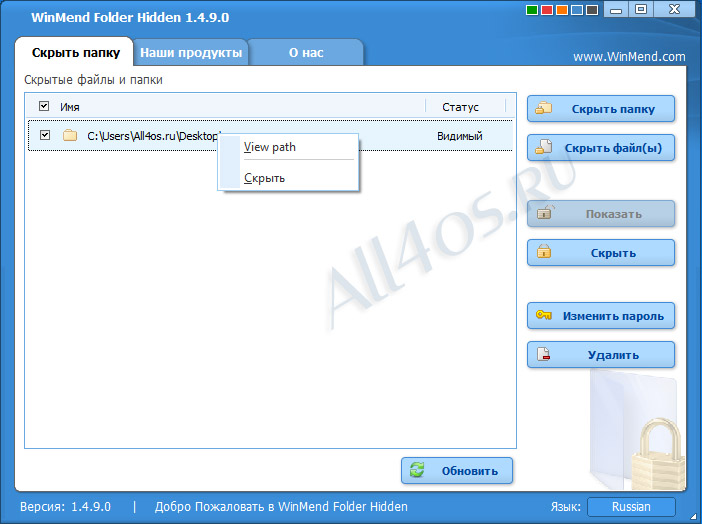Select the blue color theme swatch

(x=577, y=10)
